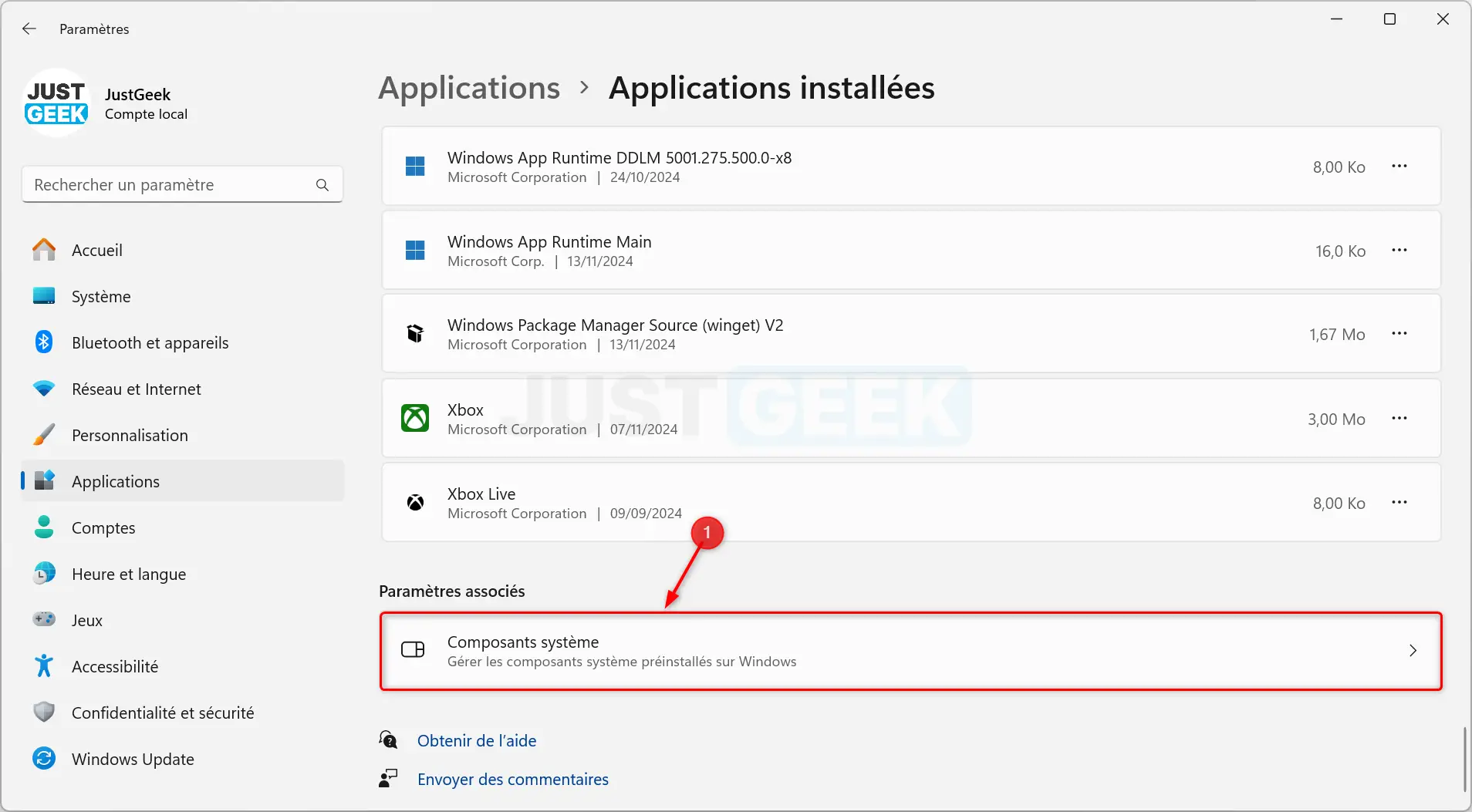This screenshot has height=812, width=1472.
Task: Click the Système monitor icon
Action: 44,296
